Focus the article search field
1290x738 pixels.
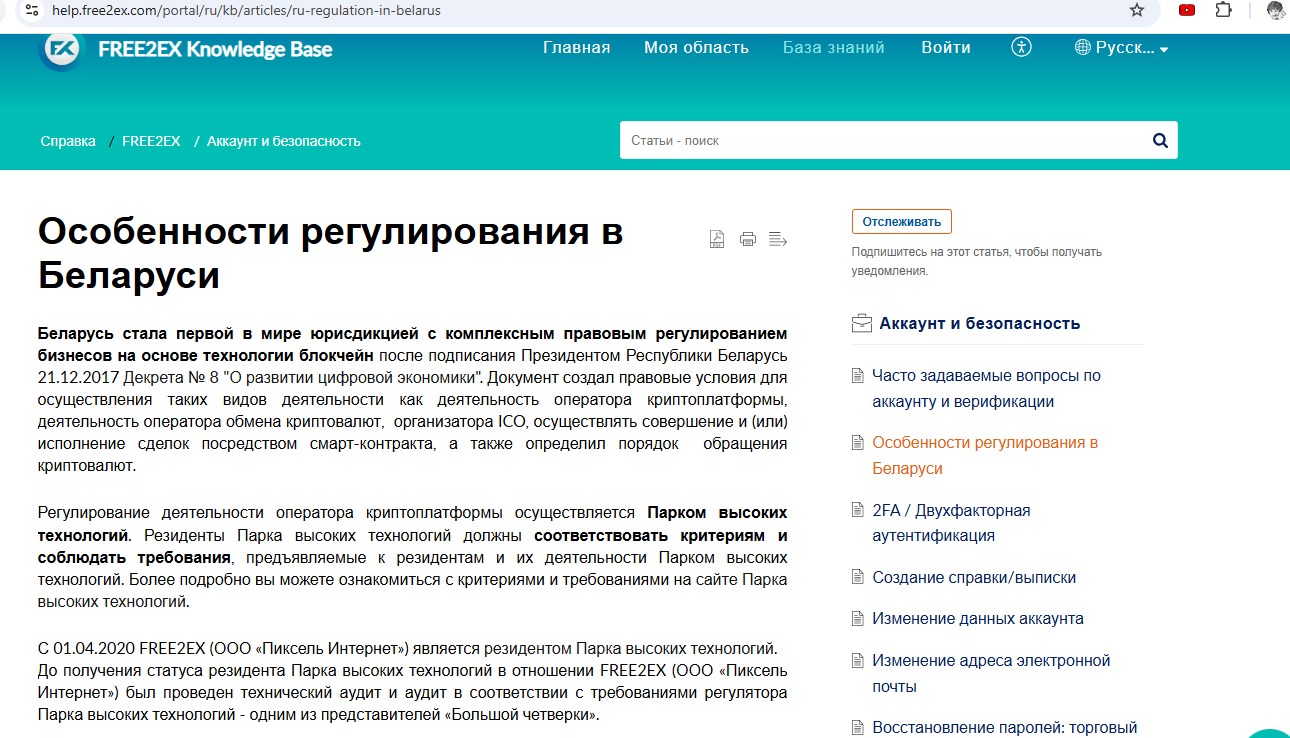coord(880,141)
